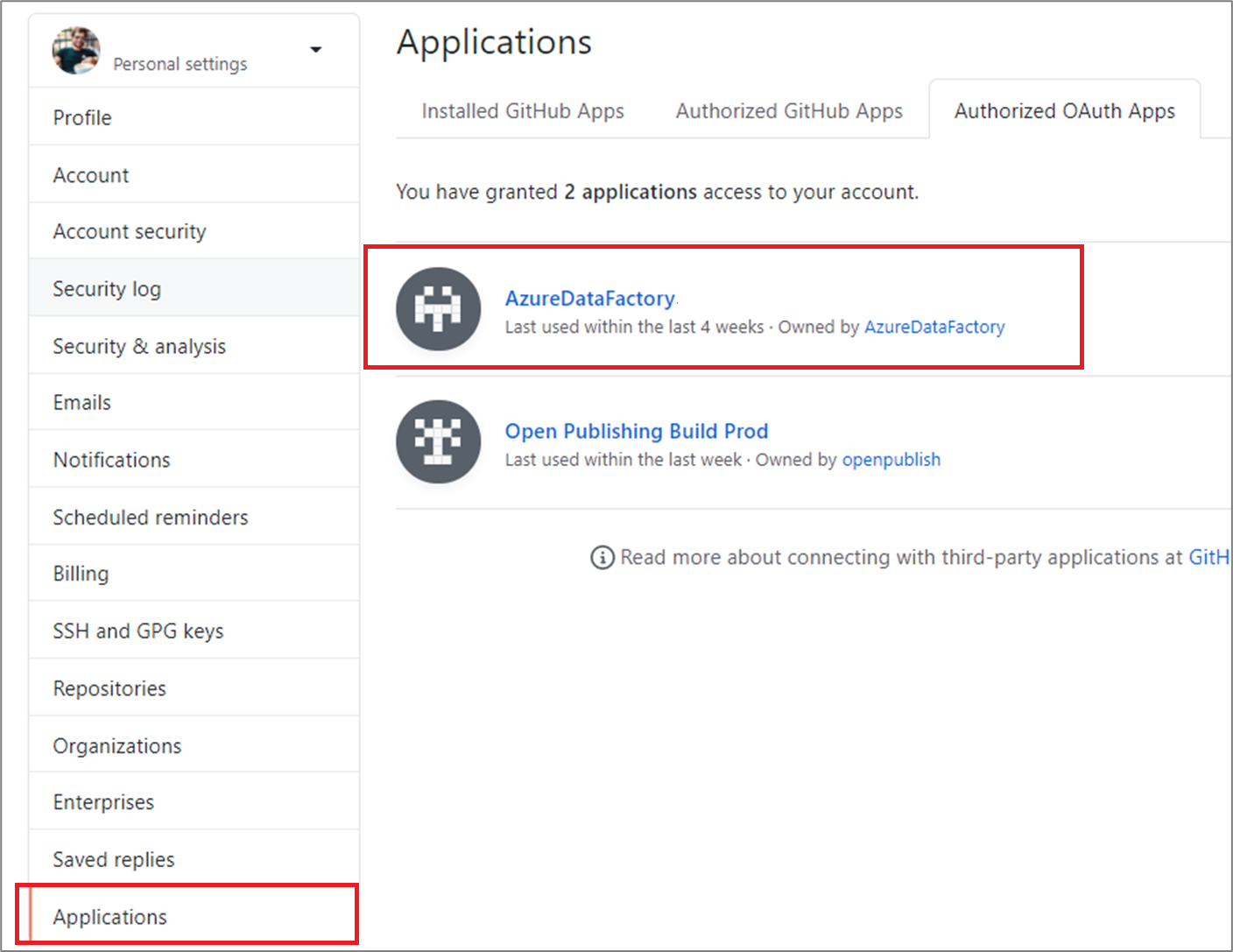Screen dimensions: 1233x952
Task: Open the Security log settings
Action: tap(107, 288)
